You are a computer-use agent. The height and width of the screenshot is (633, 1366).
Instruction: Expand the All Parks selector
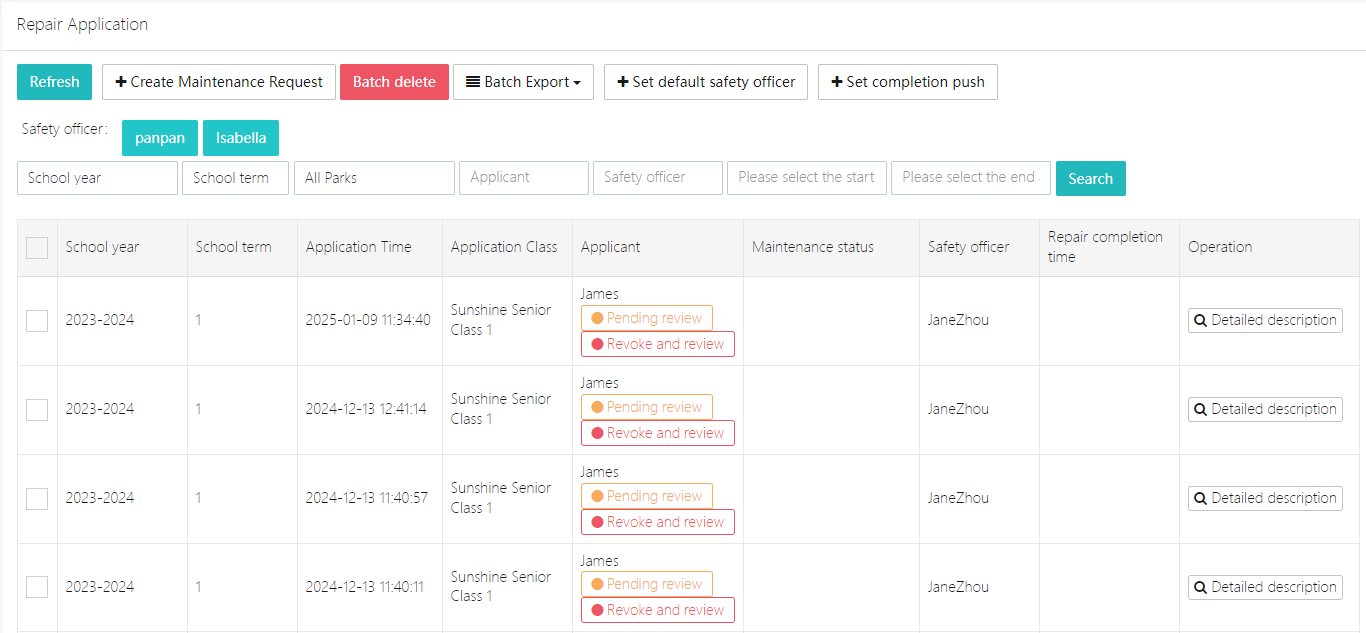pyautogui.click(x=374, y=178)
